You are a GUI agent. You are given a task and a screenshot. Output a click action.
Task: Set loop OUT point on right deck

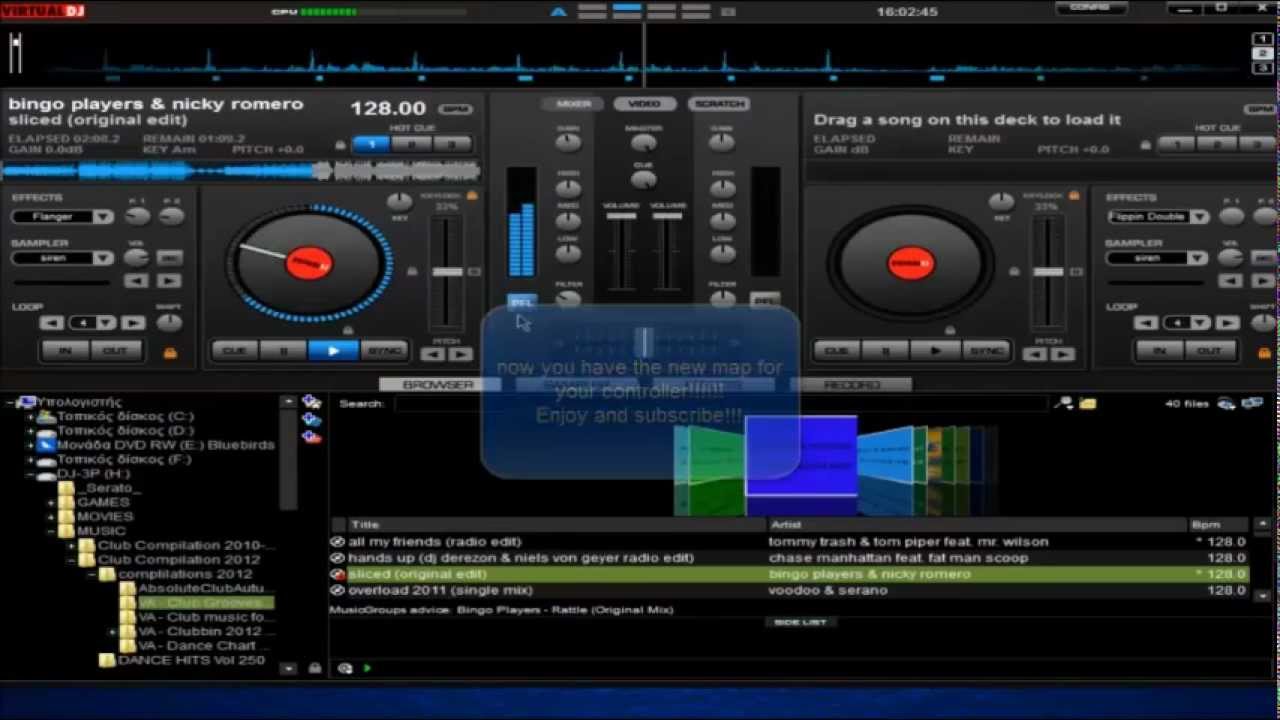pos(1210,351)
